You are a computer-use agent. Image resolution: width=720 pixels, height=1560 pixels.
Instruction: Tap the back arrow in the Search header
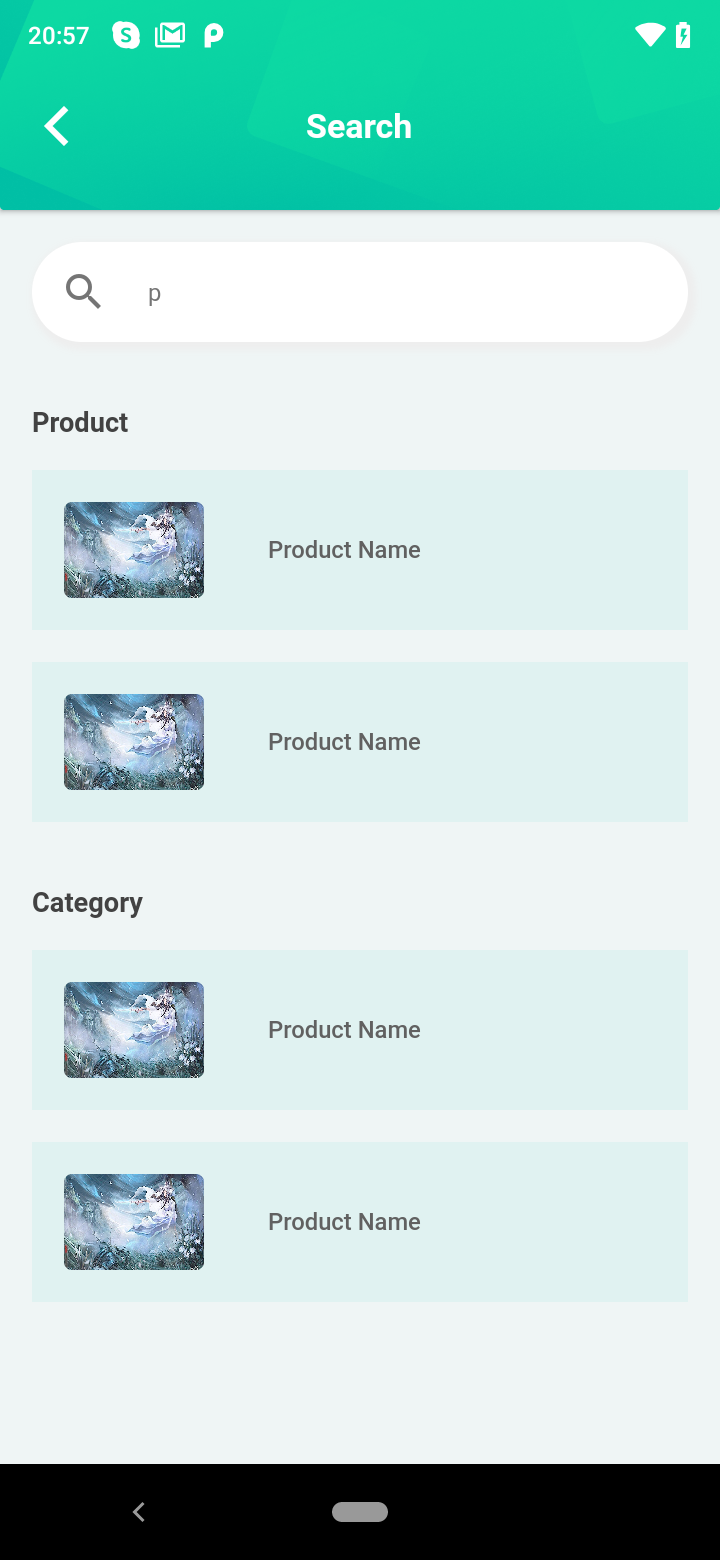tap(57, 127)
